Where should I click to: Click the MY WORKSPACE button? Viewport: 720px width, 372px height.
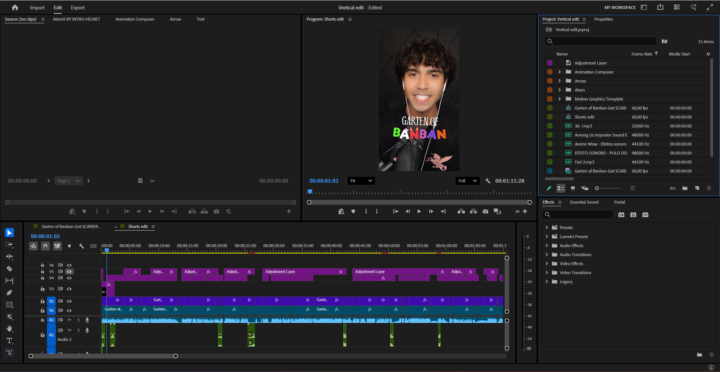620,8
